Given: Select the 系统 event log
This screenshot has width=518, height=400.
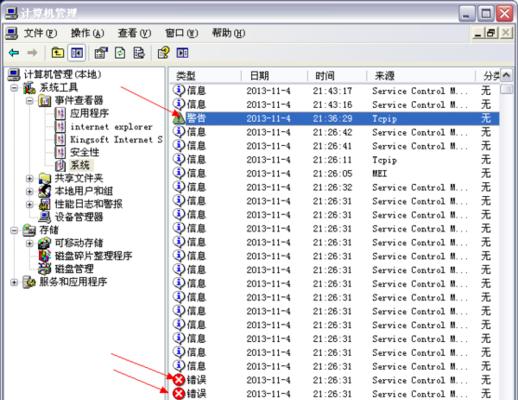Looking at the screenshot, I should (x=80, y=165).
